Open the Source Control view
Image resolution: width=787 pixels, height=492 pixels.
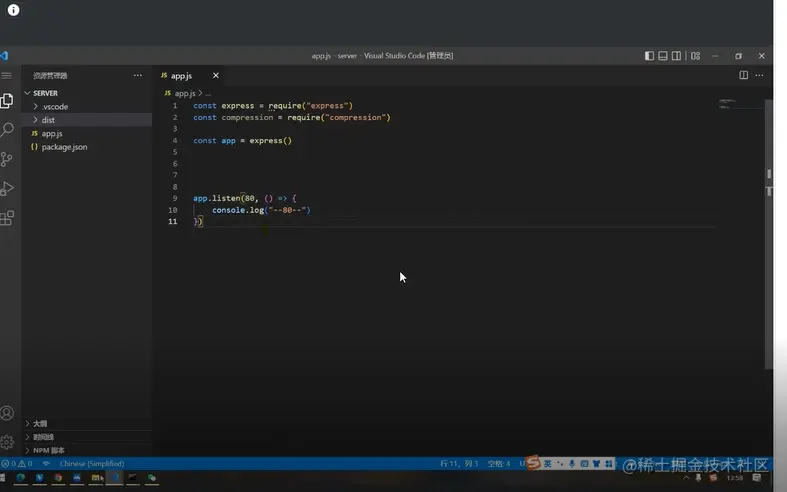pos(7,159)
